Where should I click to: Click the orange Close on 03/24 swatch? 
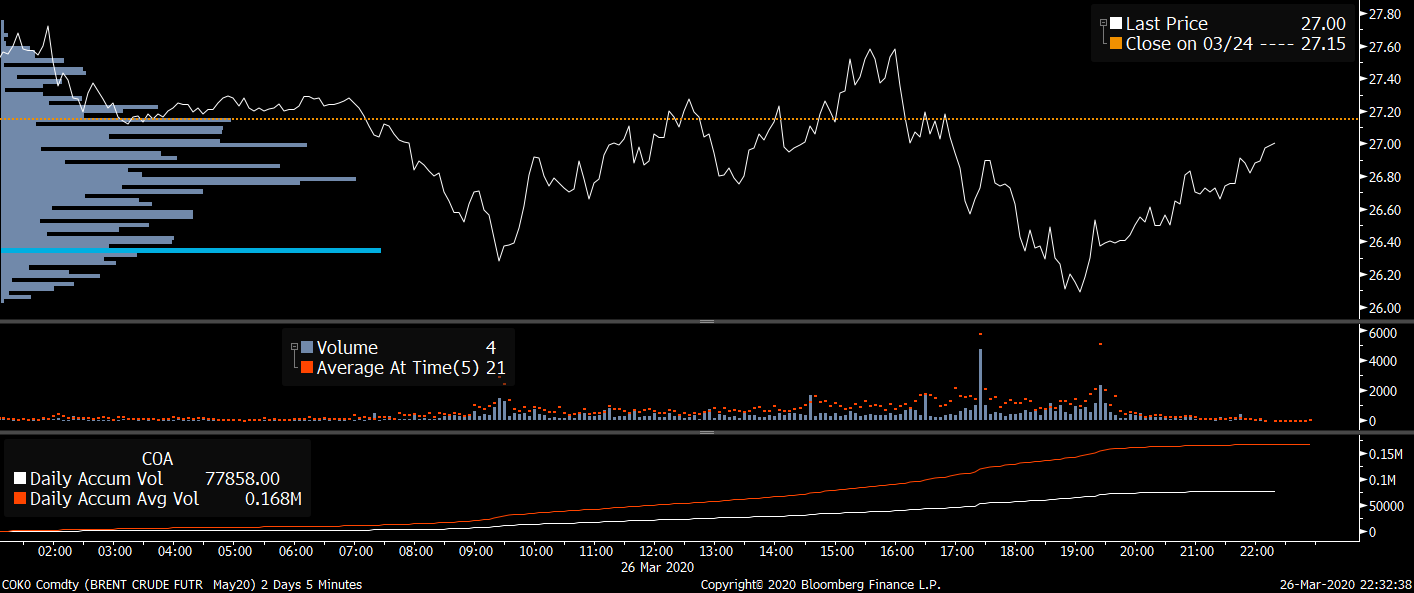1116,44
